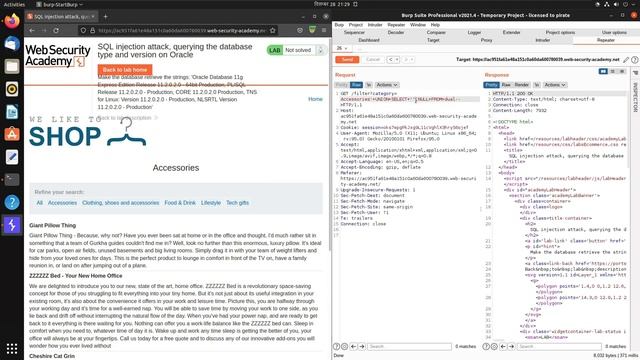The height and width of the screenshot is (360, 640).
Task: Go to previous Response search match
Action: pos(503,347)
